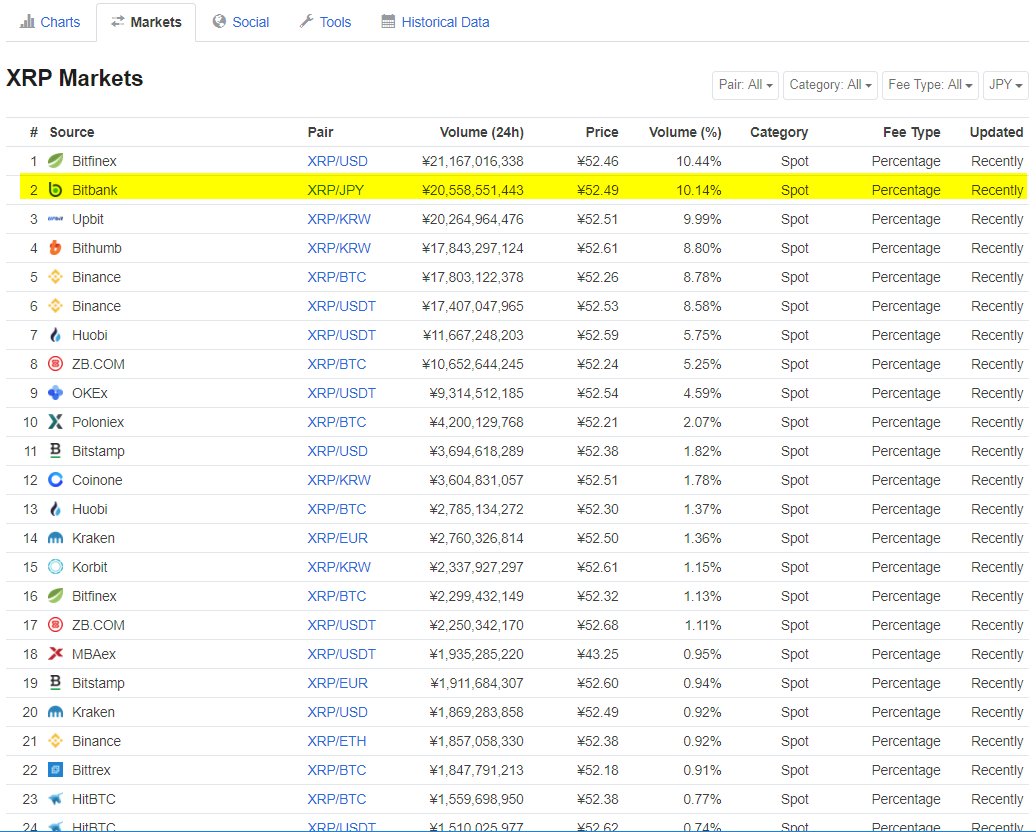Click the Coinone exchange name

point(97,480)
